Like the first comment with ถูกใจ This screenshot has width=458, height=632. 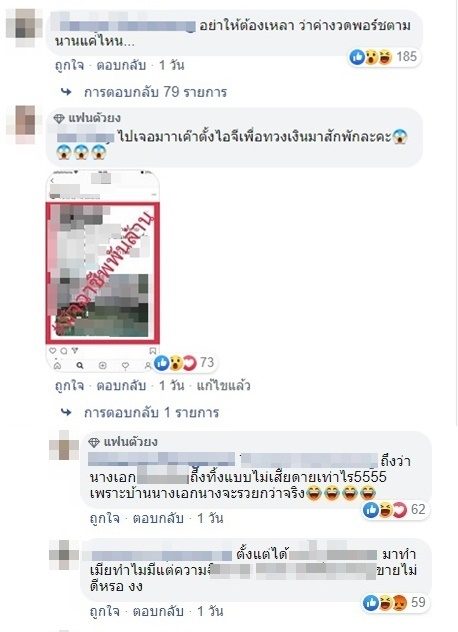tap(69, 65)
